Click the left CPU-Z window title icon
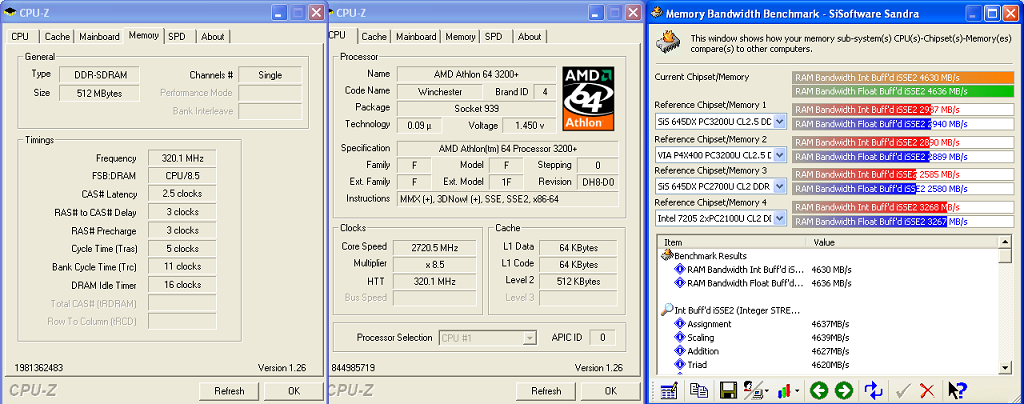The image size is (1024, 404). (x=10, y=12)
